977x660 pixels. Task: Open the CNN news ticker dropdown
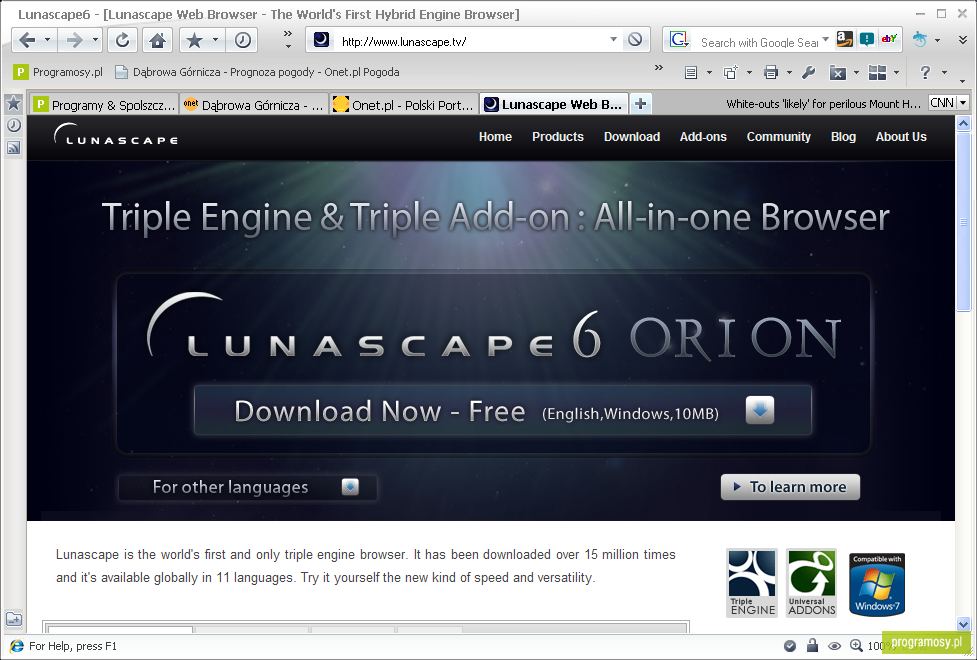point(963,102)
